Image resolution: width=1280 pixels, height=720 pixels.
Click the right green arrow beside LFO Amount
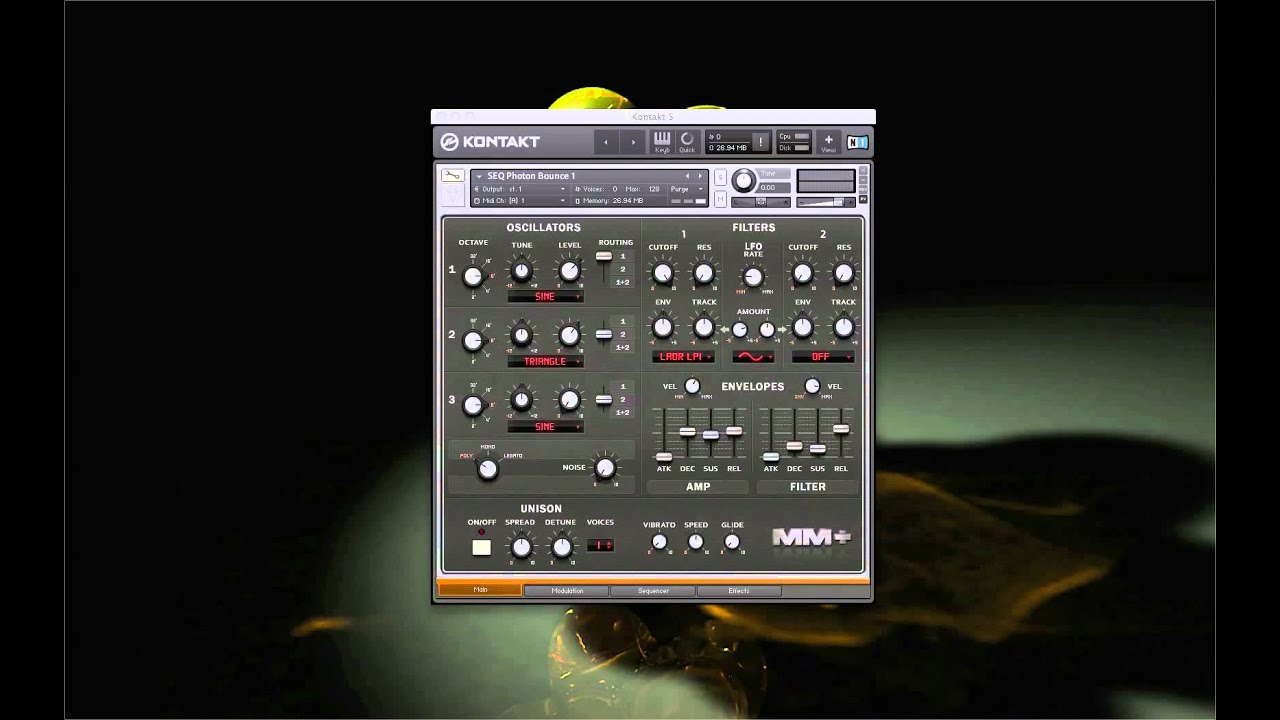click(x=781, y=329)
